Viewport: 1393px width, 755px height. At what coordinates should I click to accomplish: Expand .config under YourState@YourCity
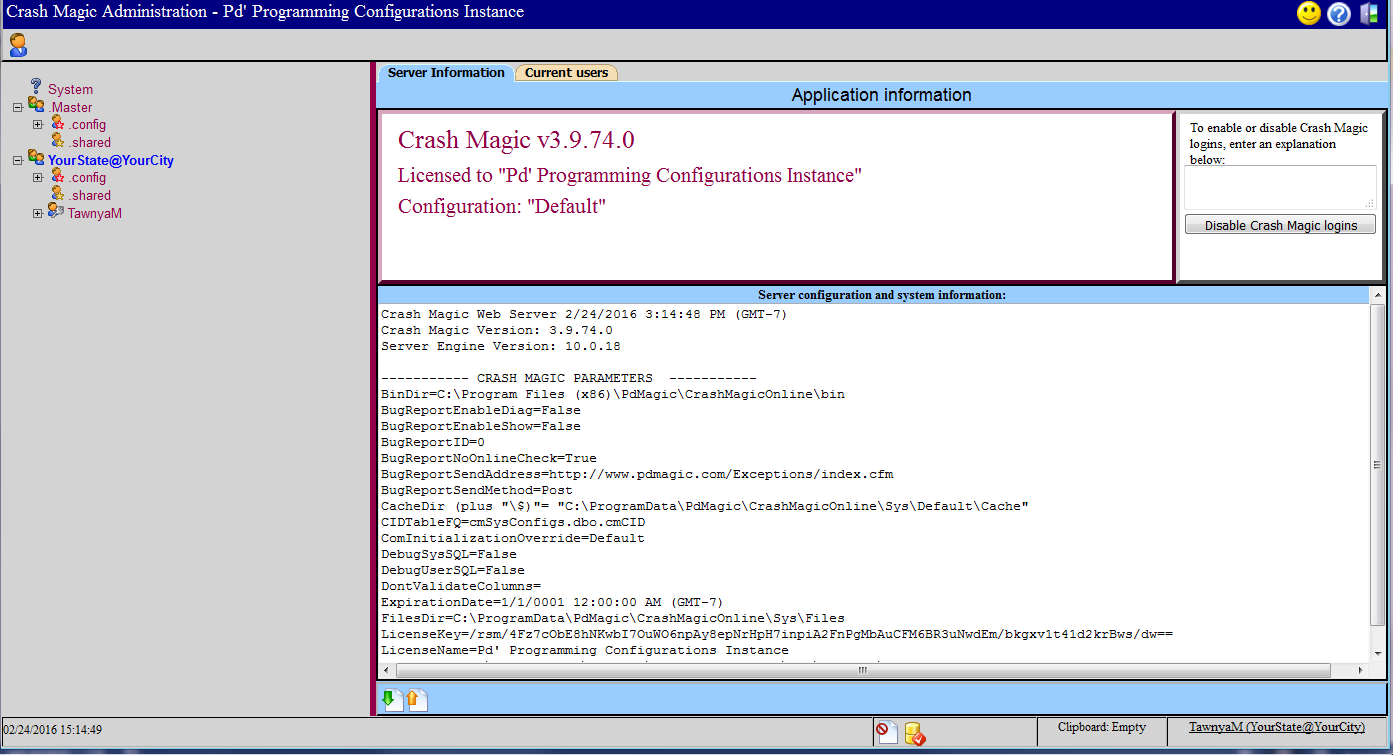point(38,178)
